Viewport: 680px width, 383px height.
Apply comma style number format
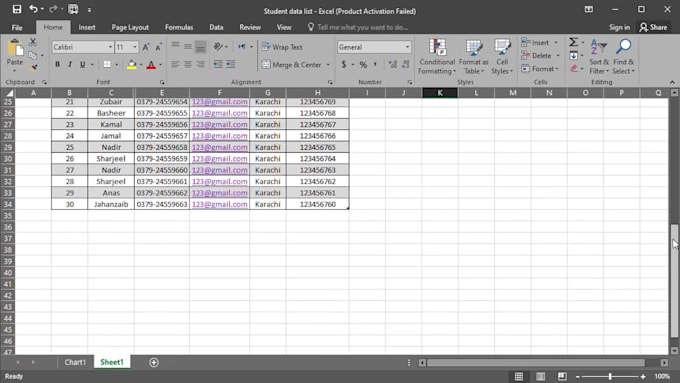coord(375,65)
